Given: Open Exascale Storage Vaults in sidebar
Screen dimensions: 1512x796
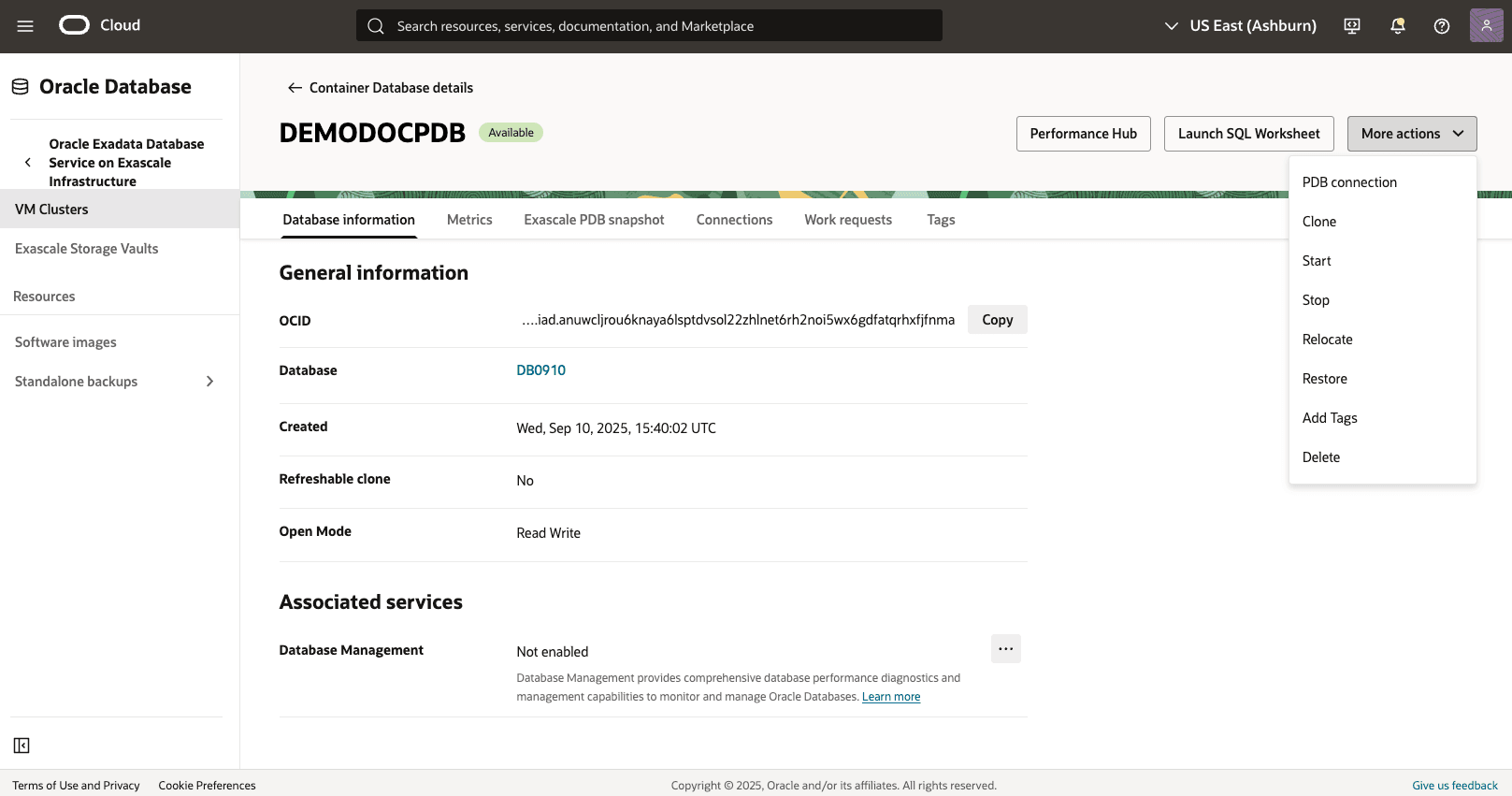Looking at the screenshot, I should (x=120, y=249).
